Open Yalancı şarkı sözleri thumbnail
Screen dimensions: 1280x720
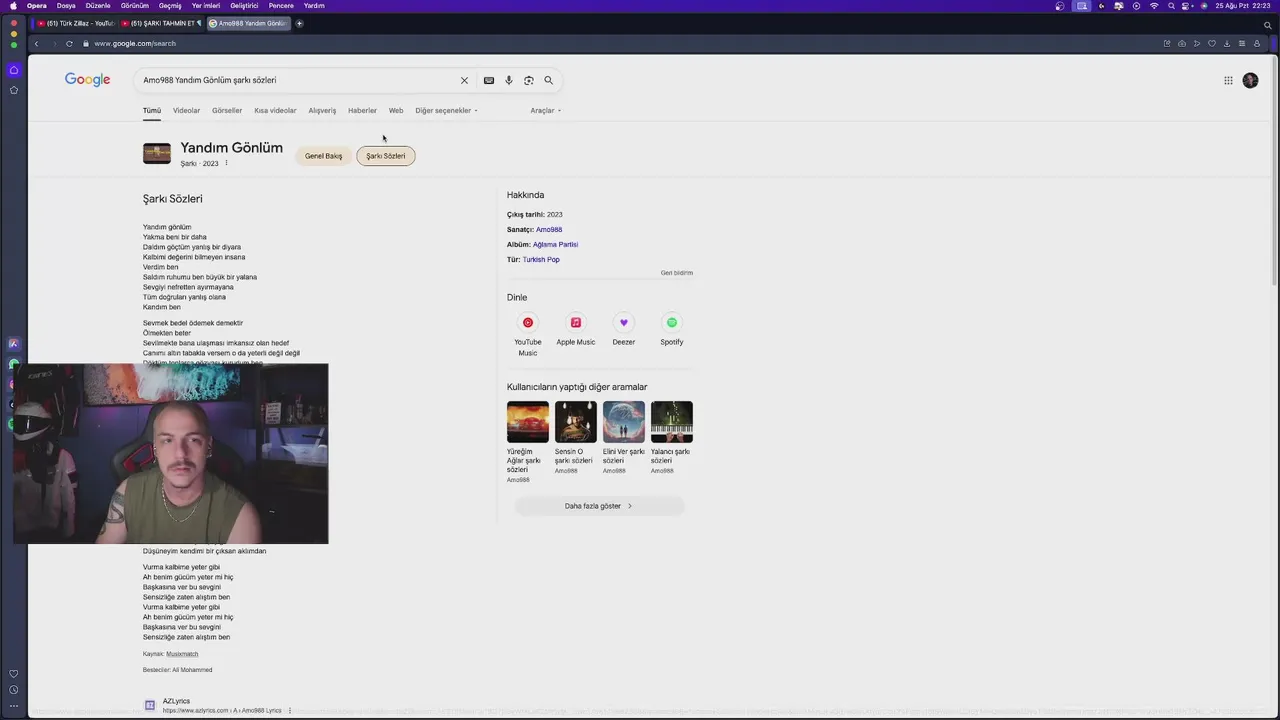tap(672, 422)
